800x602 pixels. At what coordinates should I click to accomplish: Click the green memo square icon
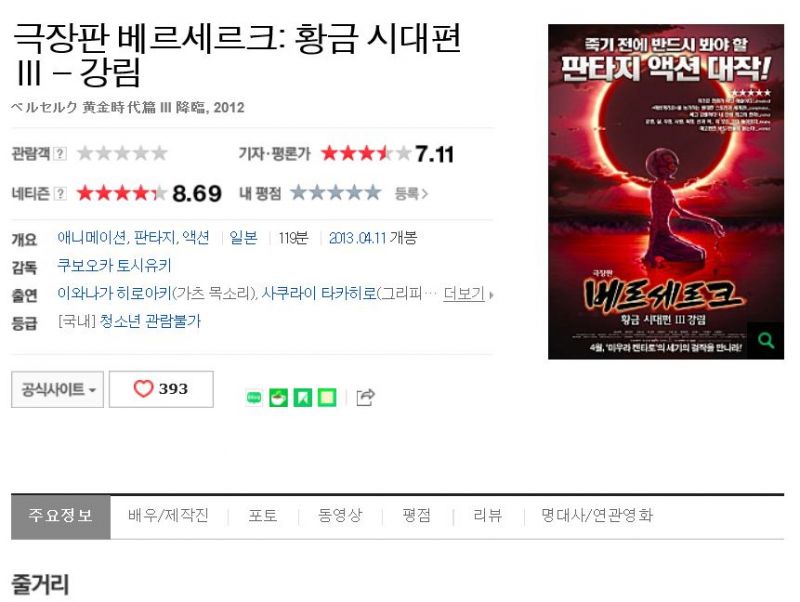tap(327, 397)
